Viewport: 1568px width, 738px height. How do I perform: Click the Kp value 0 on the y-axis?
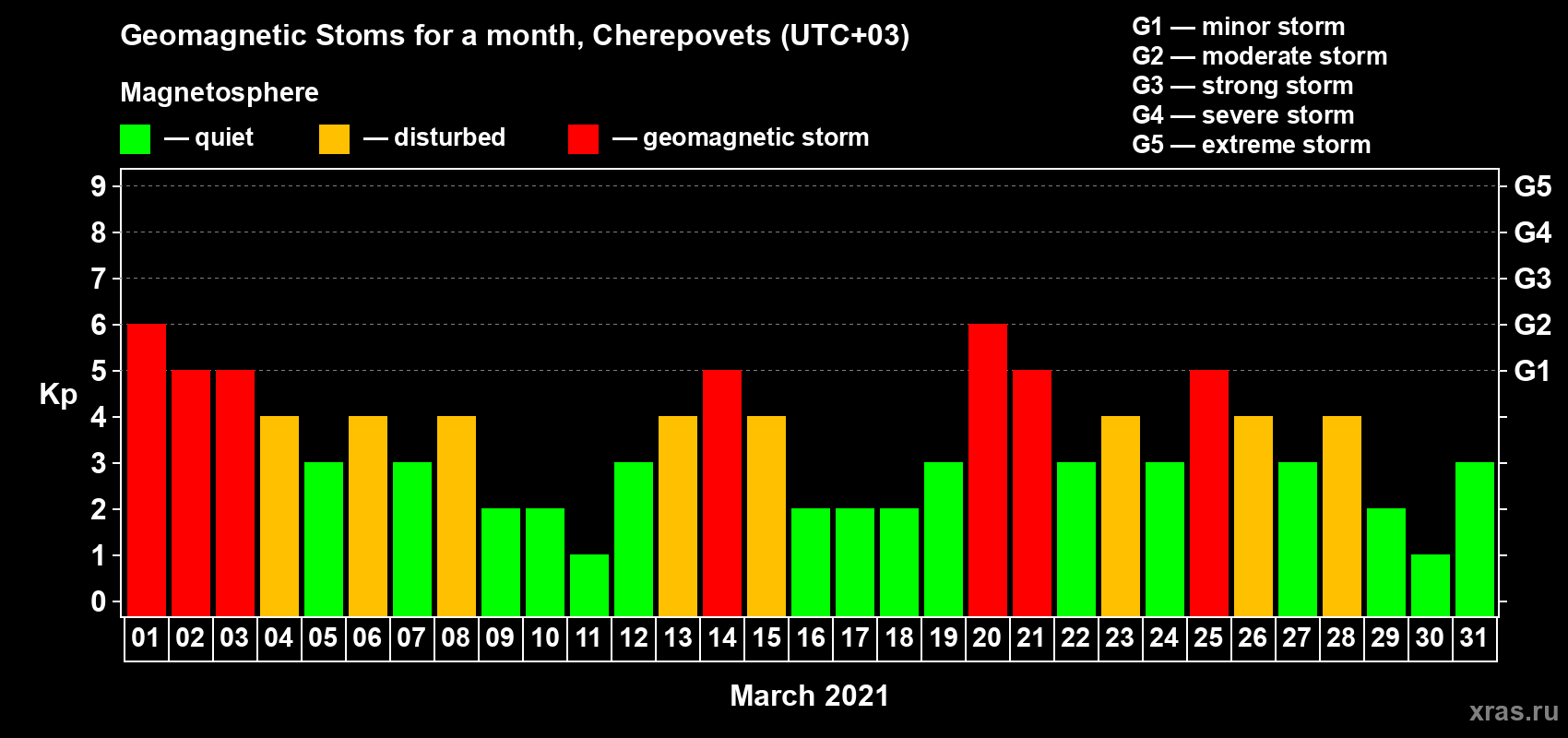(99, 601)
